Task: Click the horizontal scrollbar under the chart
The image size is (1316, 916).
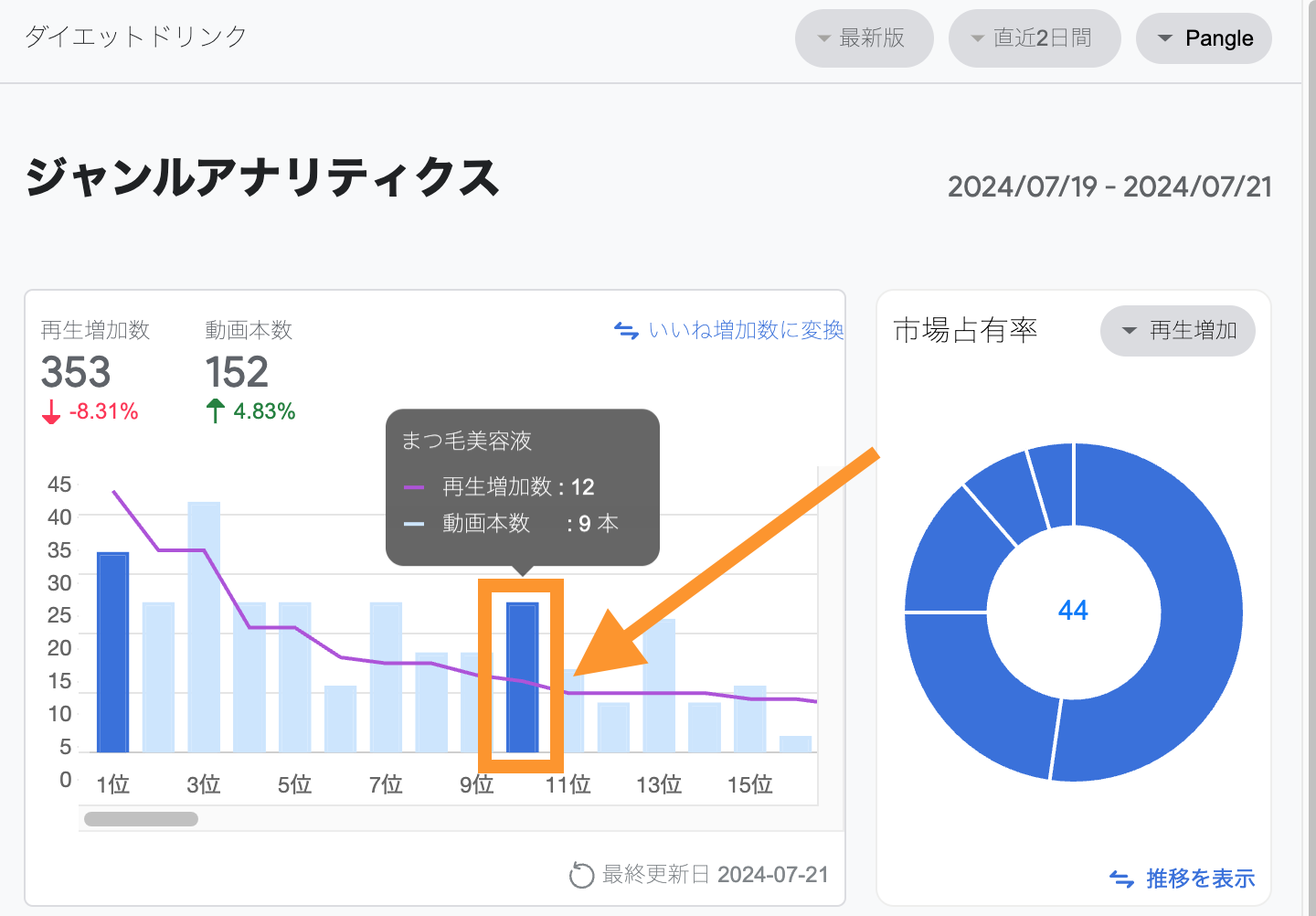Action: click(x=141, y=819)
